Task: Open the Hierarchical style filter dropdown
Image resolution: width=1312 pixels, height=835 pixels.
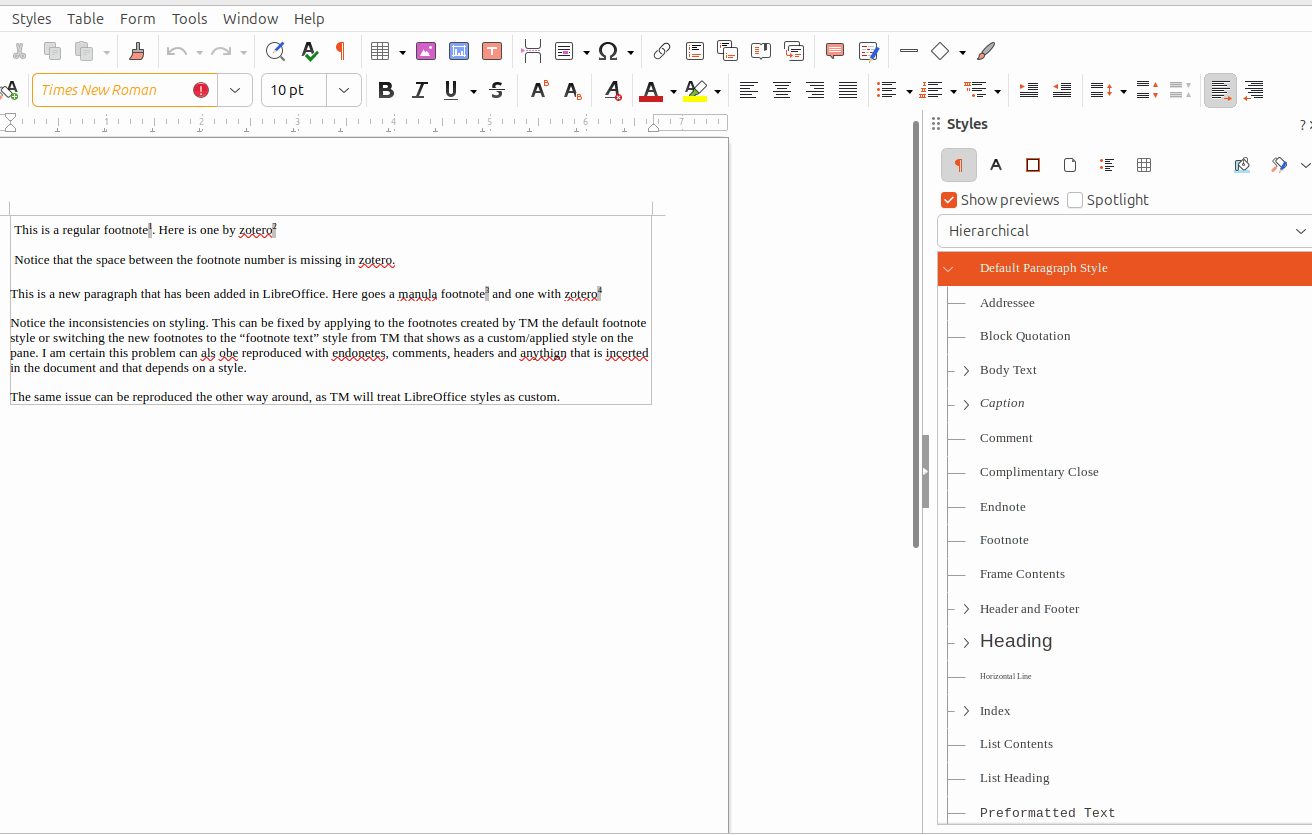Action: pos(1124,231)
